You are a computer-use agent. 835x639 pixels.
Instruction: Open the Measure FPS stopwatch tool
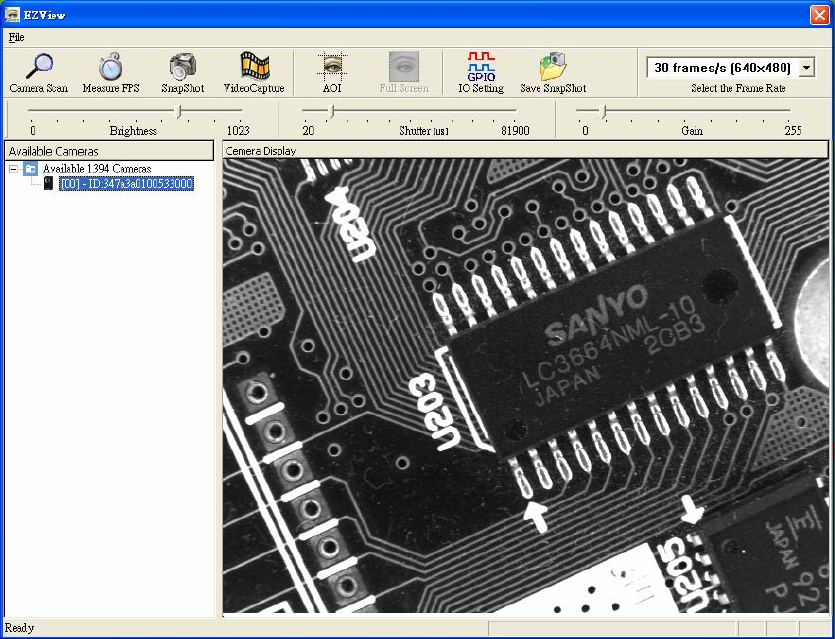(x=110, y=67)
